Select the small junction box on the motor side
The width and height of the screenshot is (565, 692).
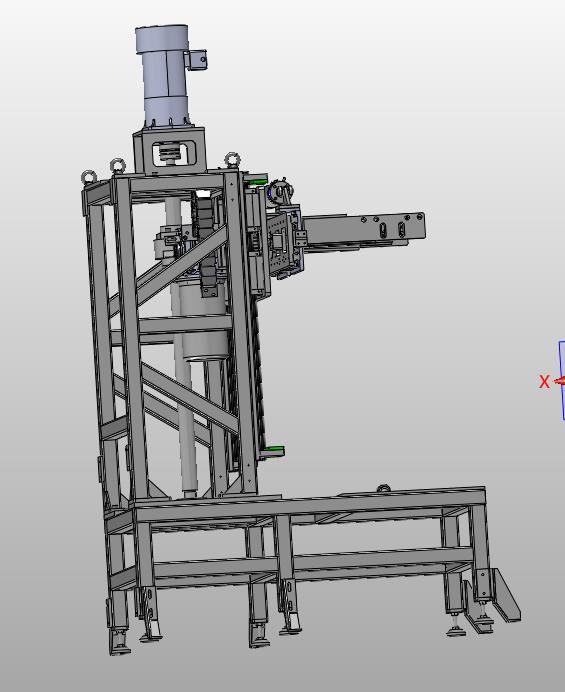tap(196, 59)
